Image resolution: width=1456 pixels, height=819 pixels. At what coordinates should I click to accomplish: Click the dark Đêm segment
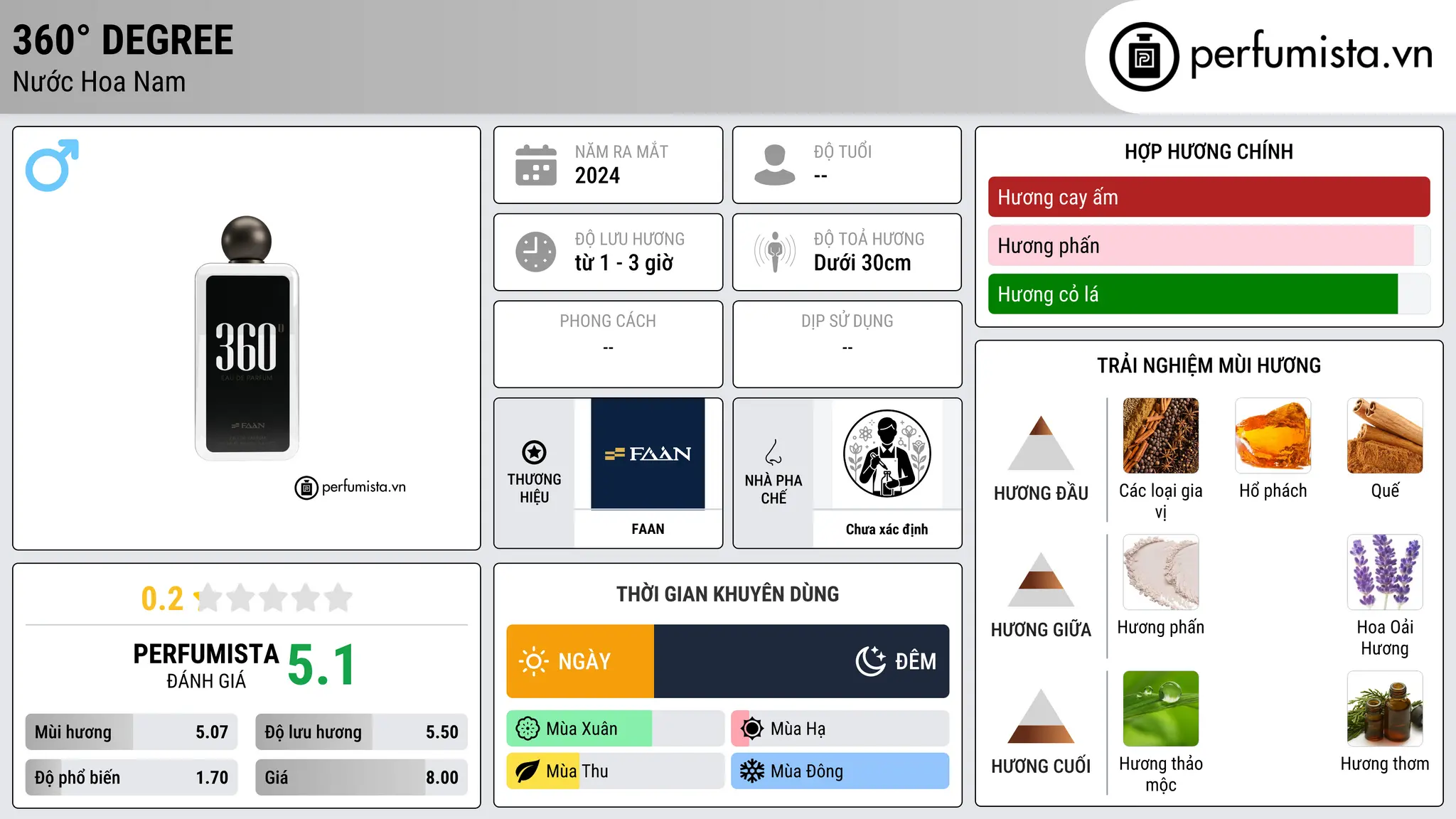coord(802,661)
